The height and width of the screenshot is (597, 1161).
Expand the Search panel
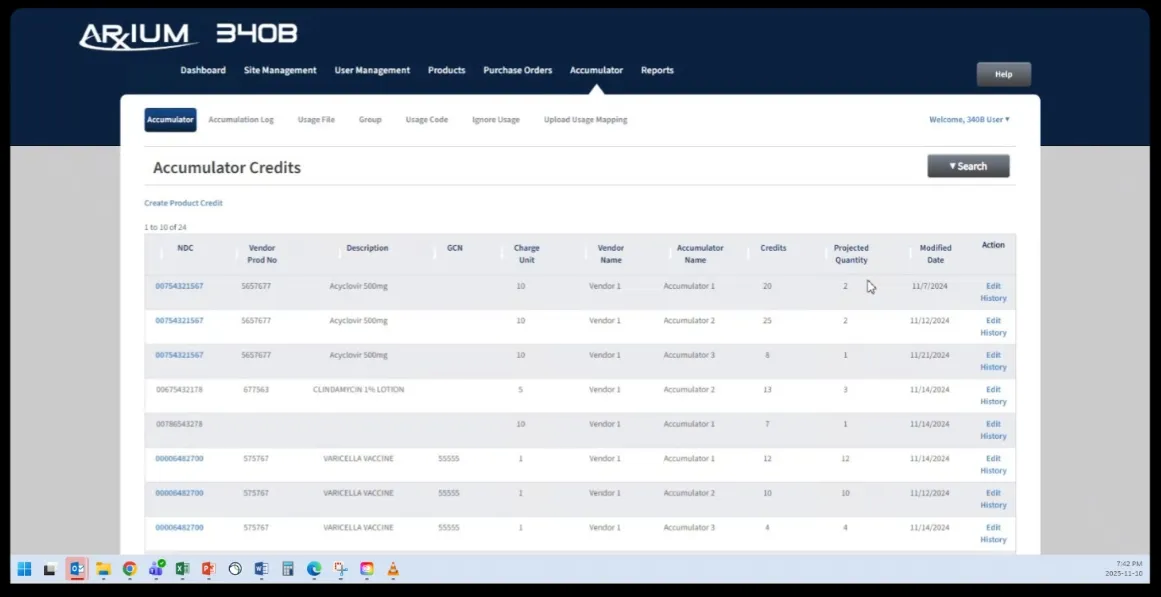pos(967,166)
